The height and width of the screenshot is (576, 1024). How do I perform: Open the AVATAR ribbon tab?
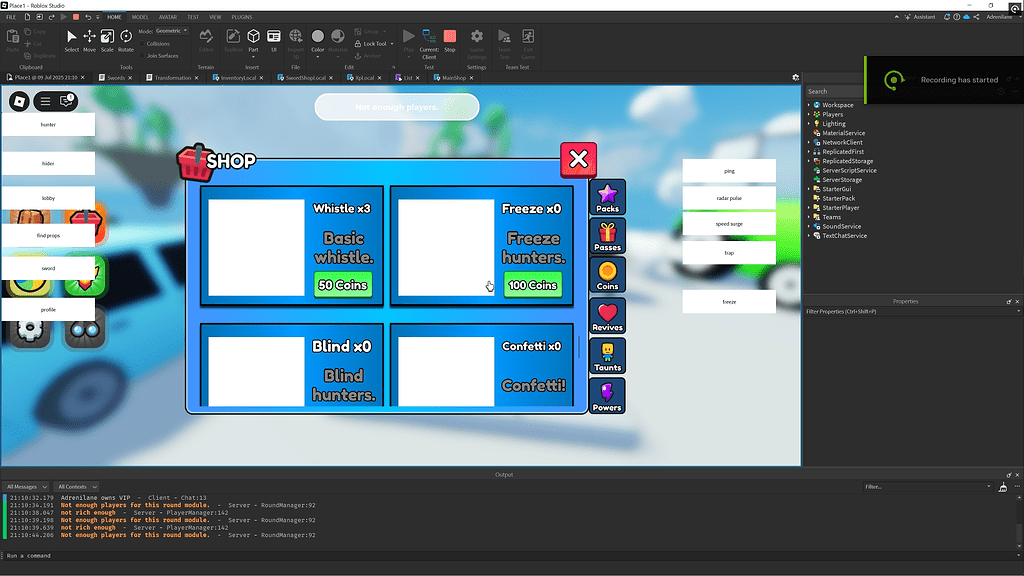click(x=168, y=17)
